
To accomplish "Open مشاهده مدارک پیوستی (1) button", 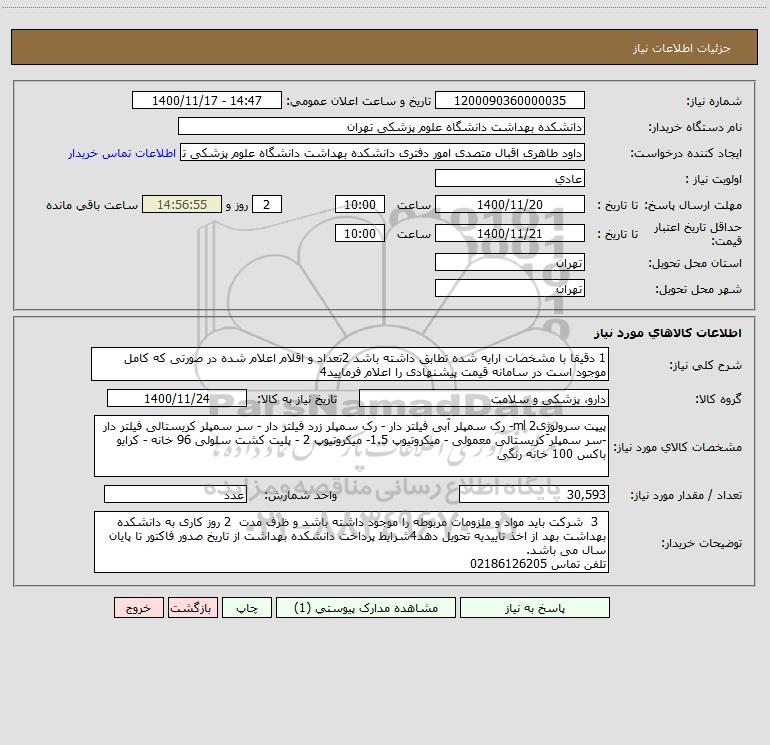I will coord(366,607).
